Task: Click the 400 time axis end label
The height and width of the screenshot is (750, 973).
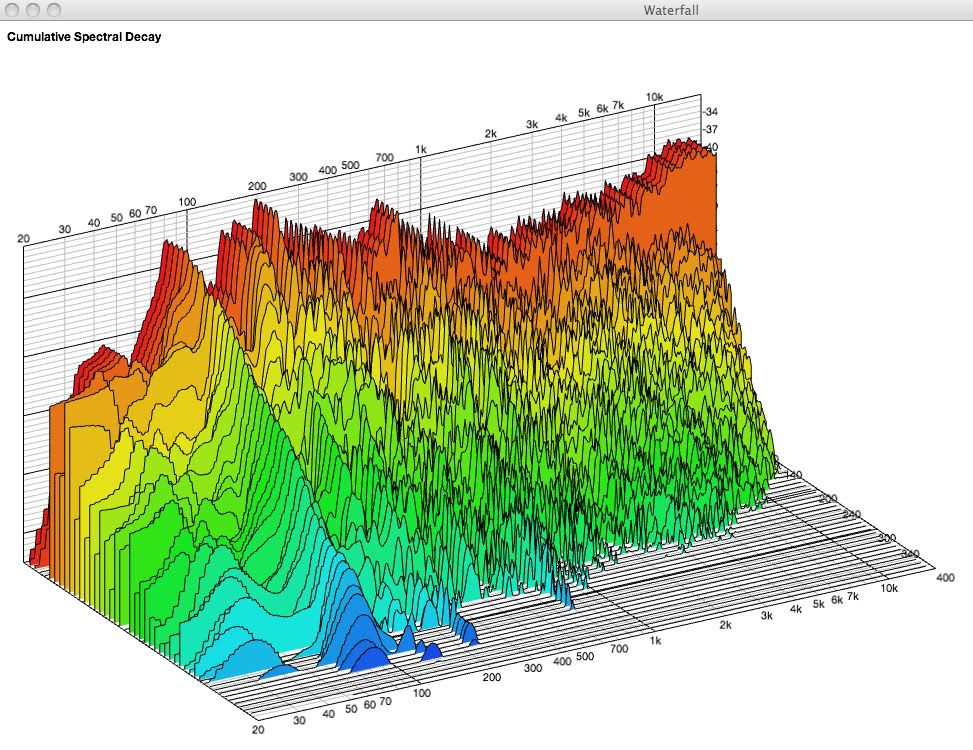Action: [946, 577]
